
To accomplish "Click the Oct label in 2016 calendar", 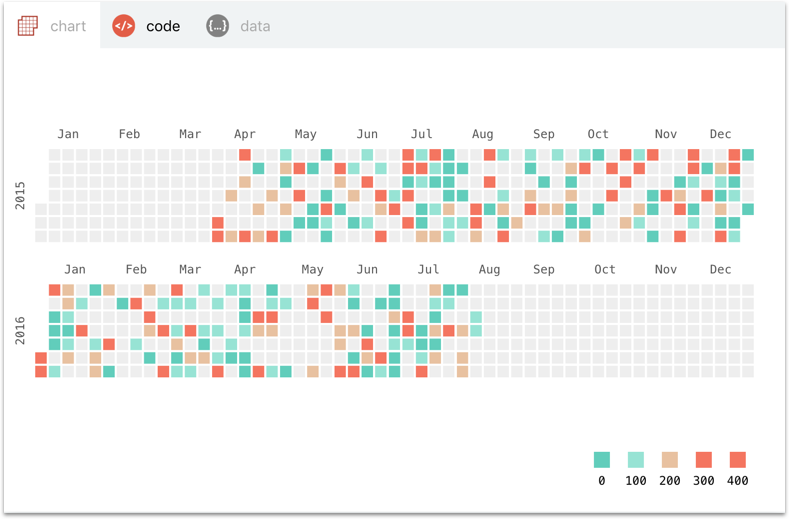I will point(605,269).
